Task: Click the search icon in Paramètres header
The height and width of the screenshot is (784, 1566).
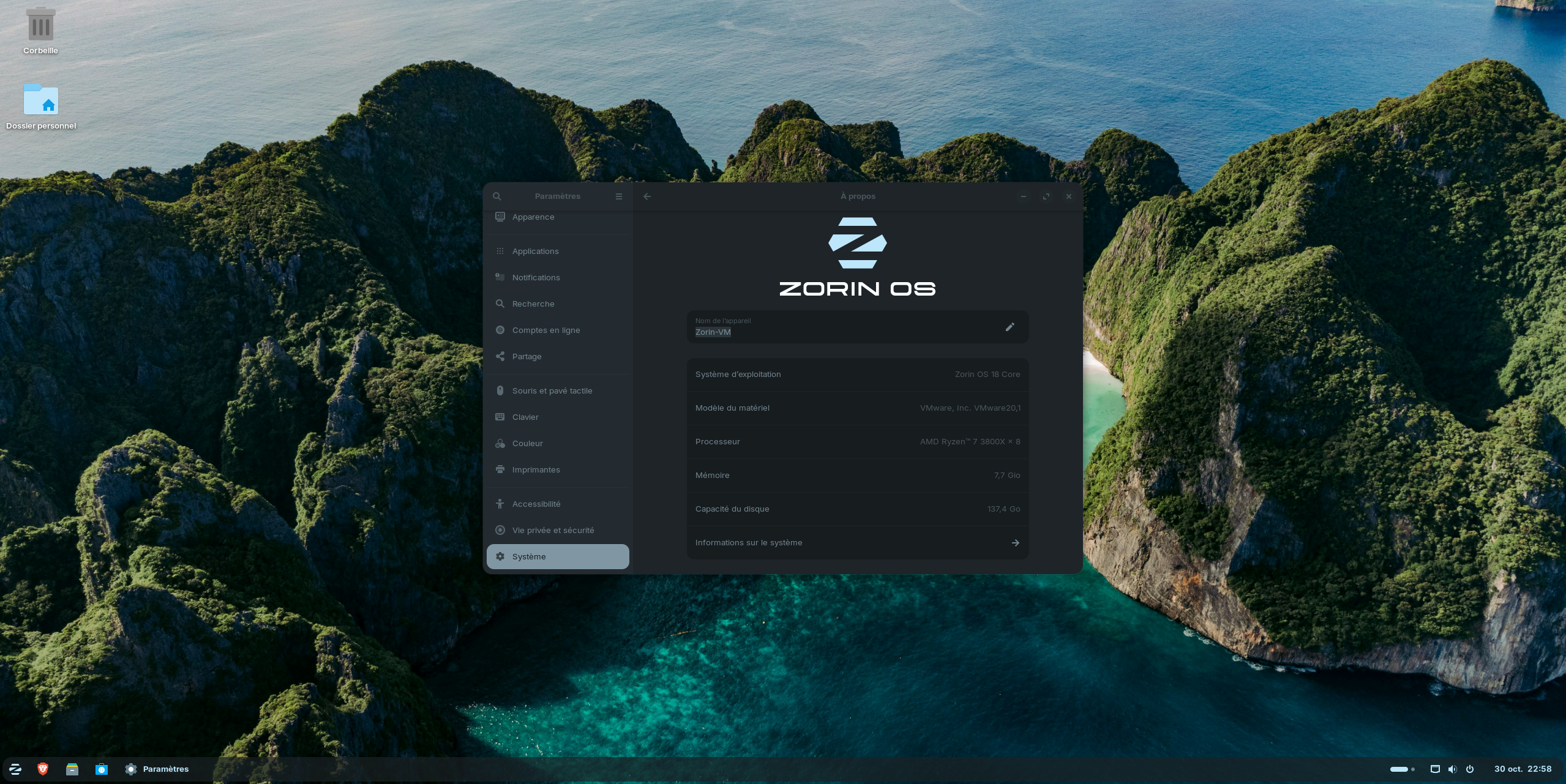Action: click(497, 196)
